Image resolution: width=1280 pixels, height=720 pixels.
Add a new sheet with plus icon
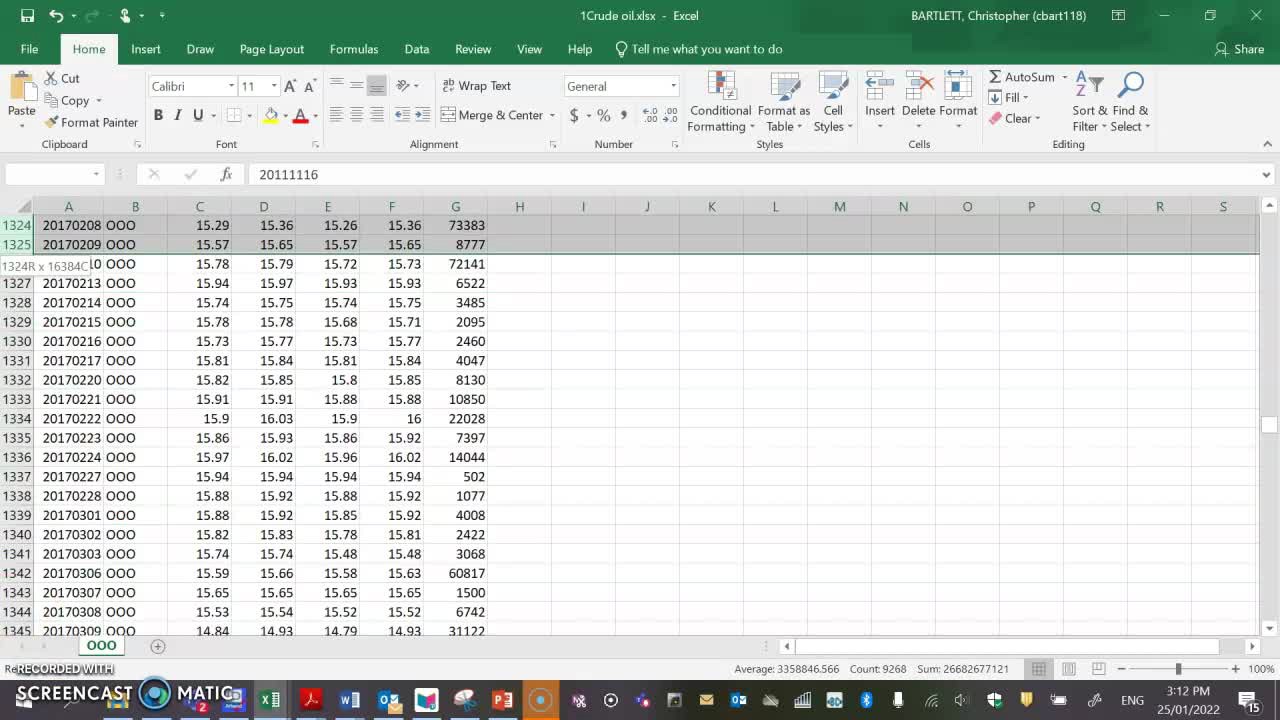coord(157,646)
